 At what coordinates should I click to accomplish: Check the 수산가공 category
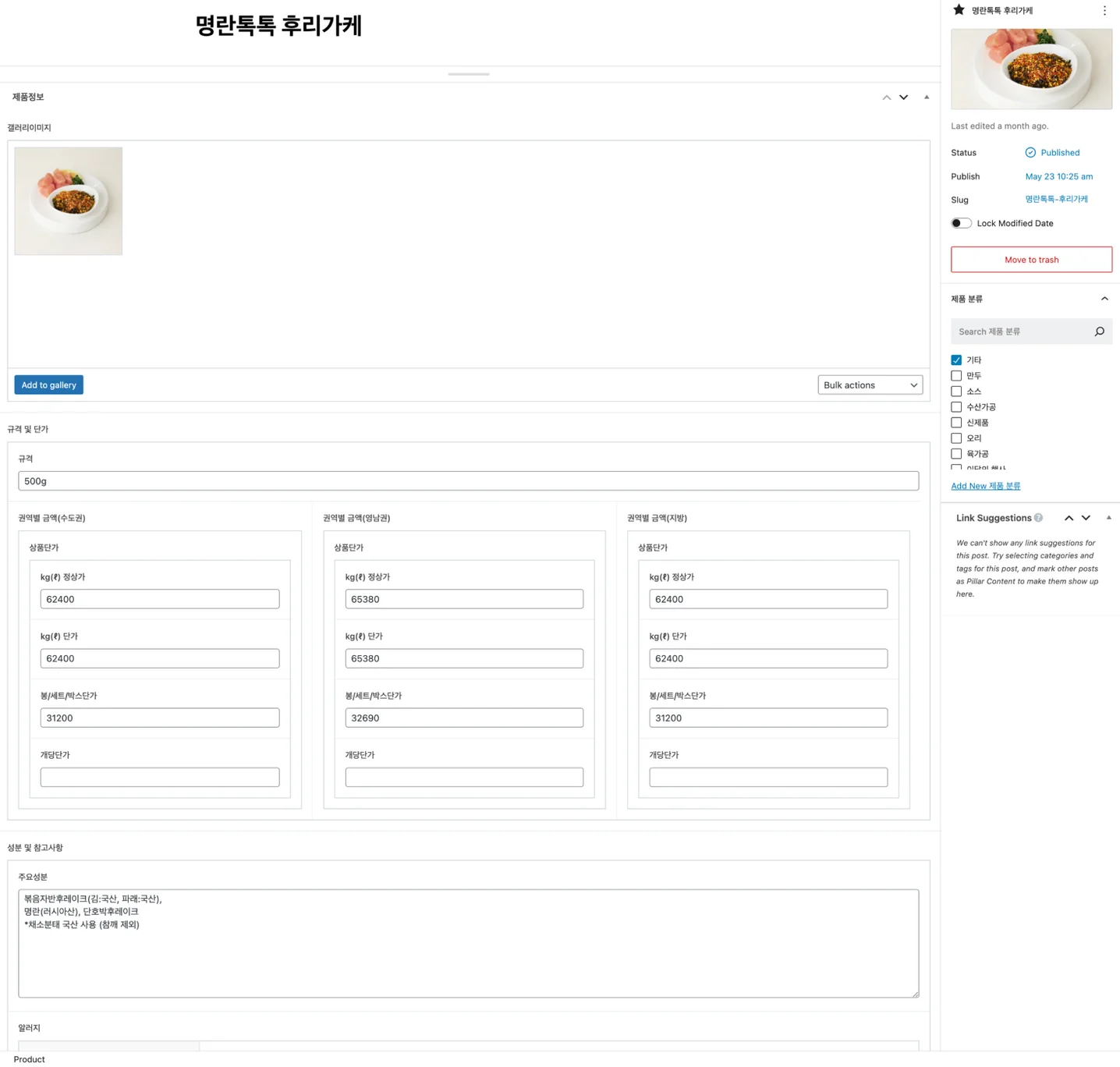(x=956, y=407)
